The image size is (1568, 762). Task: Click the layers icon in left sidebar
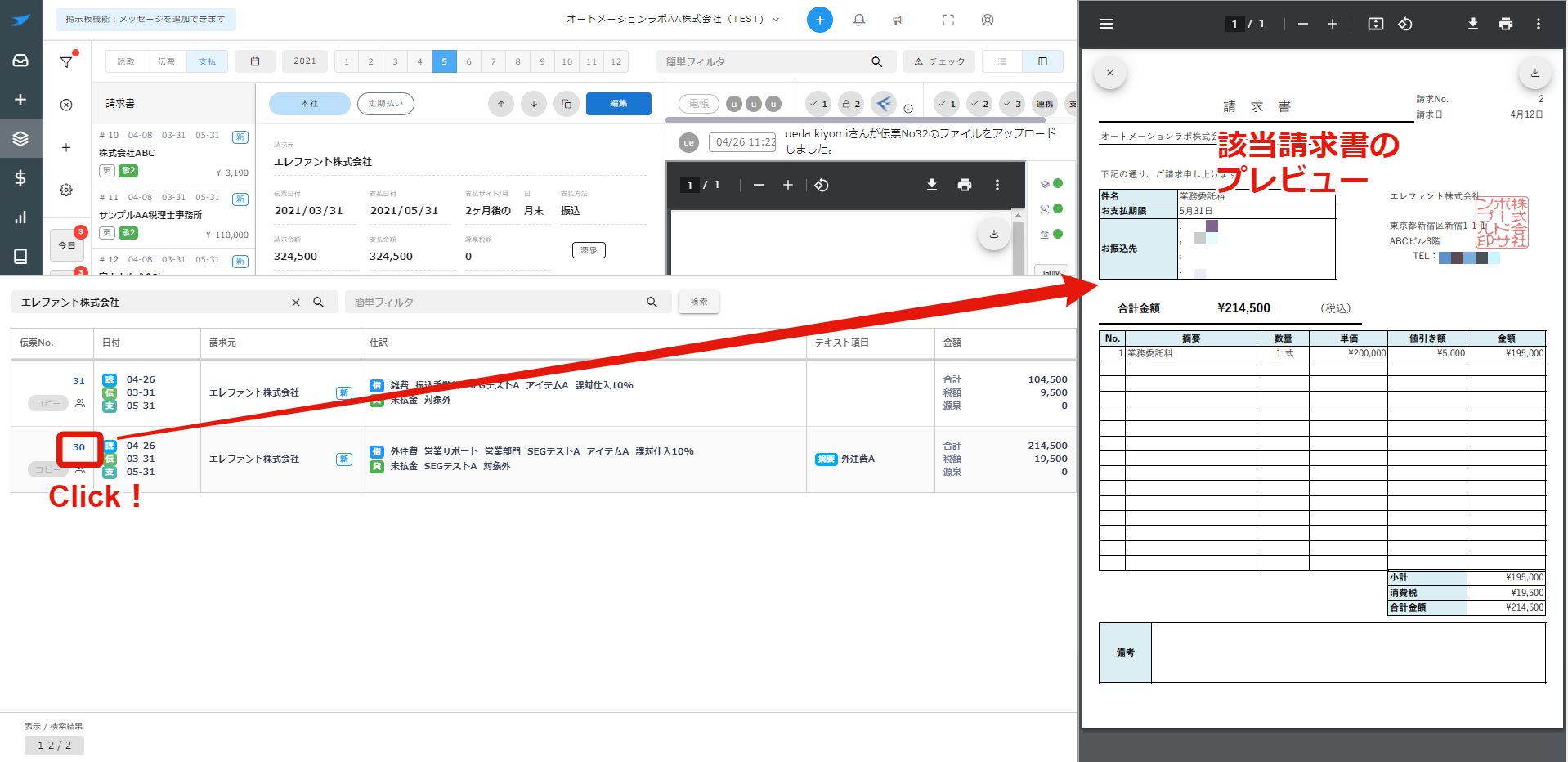20,138
